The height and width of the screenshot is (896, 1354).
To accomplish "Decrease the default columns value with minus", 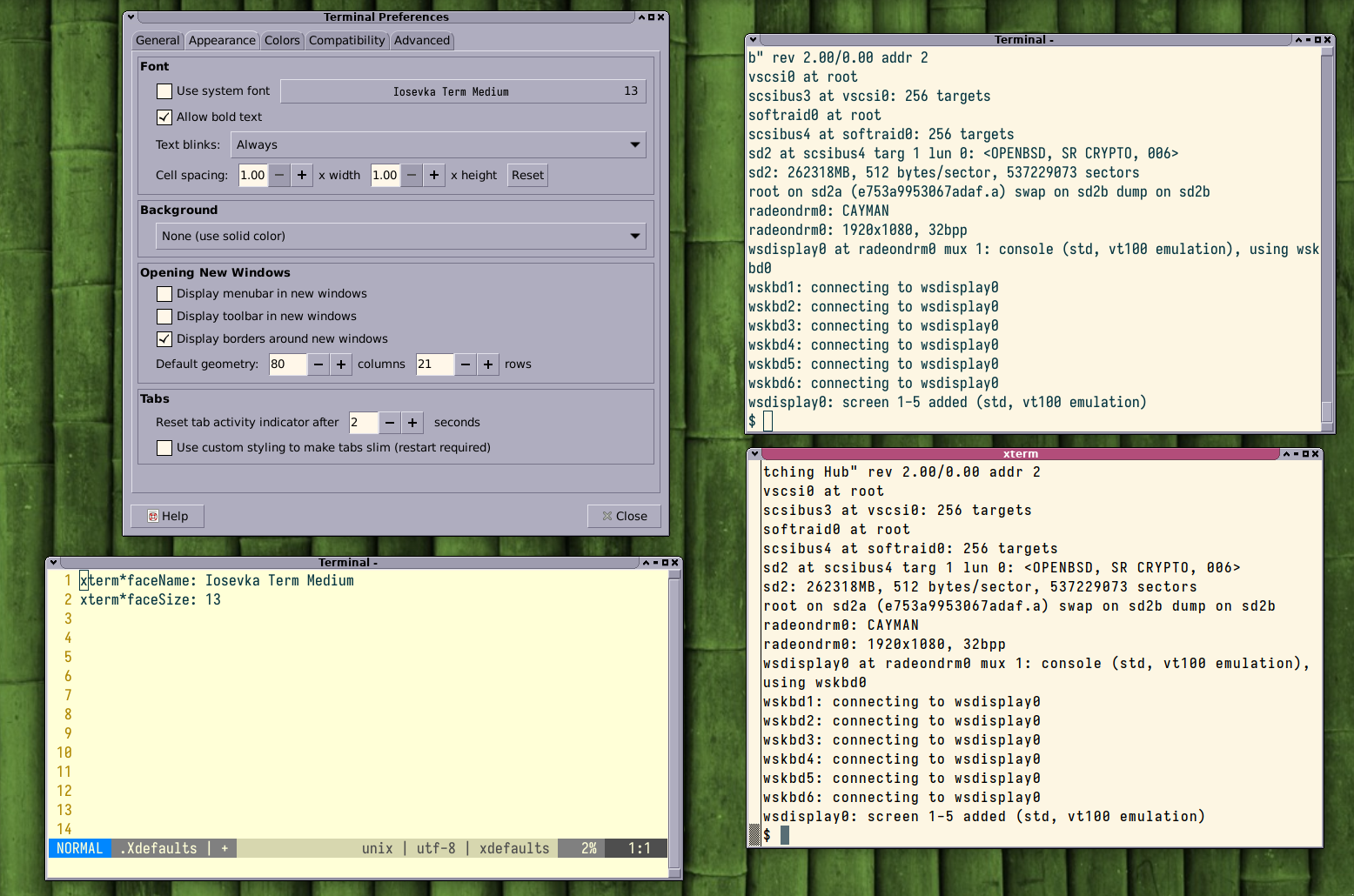I will (x=318, y=364).
